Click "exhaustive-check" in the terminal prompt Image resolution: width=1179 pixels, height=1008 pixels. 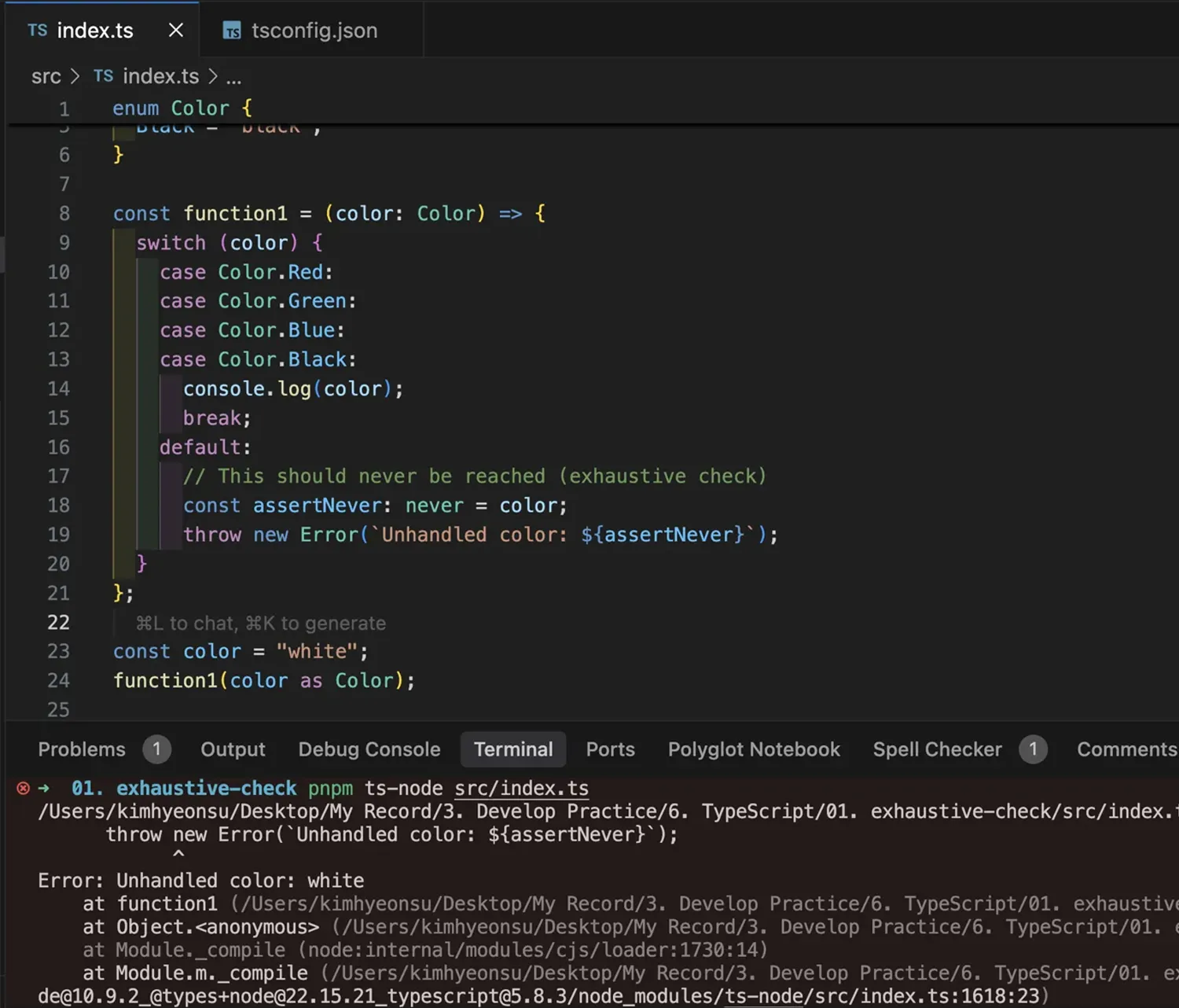[x=207, y=789]
